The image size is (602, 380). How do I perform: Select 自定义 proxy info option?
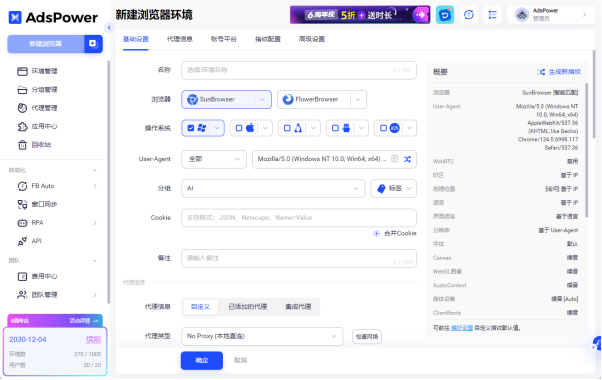tap(200, 307)
